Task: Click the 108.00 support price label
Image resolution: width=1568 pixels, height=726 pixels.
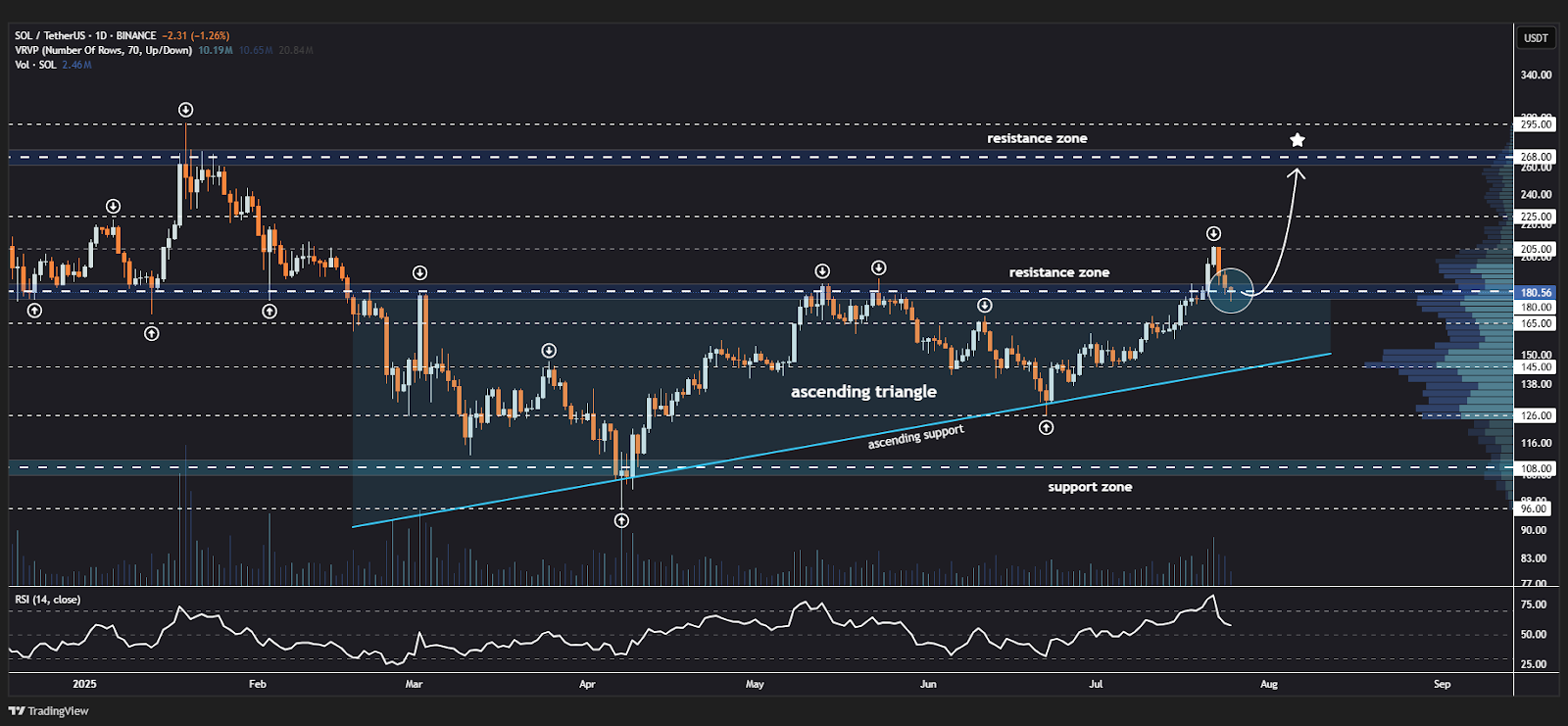Action: (x=1535, y=468)
